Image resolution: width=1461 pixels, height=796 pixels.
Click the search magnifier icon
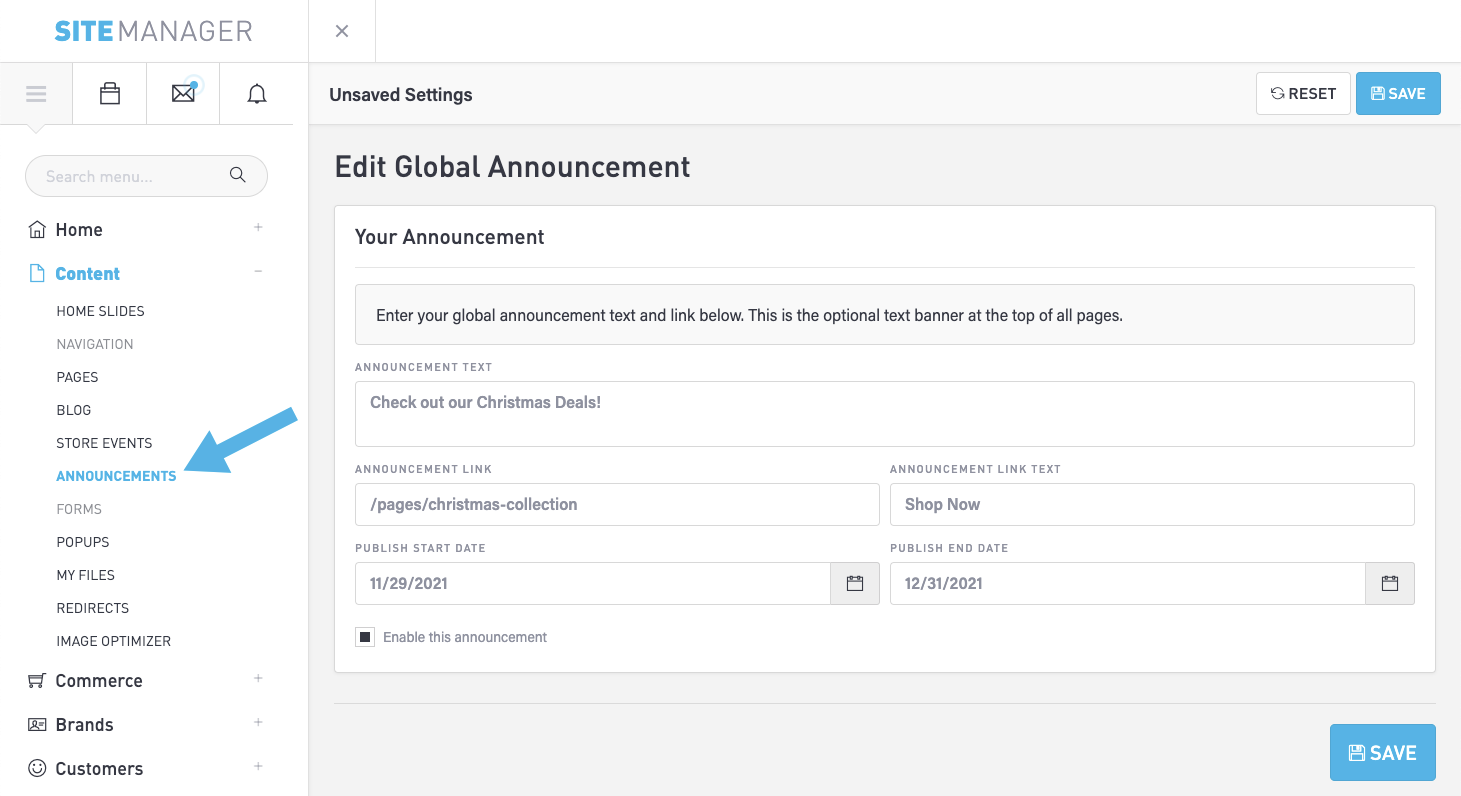pyautogui.click(x=238, y=176)
